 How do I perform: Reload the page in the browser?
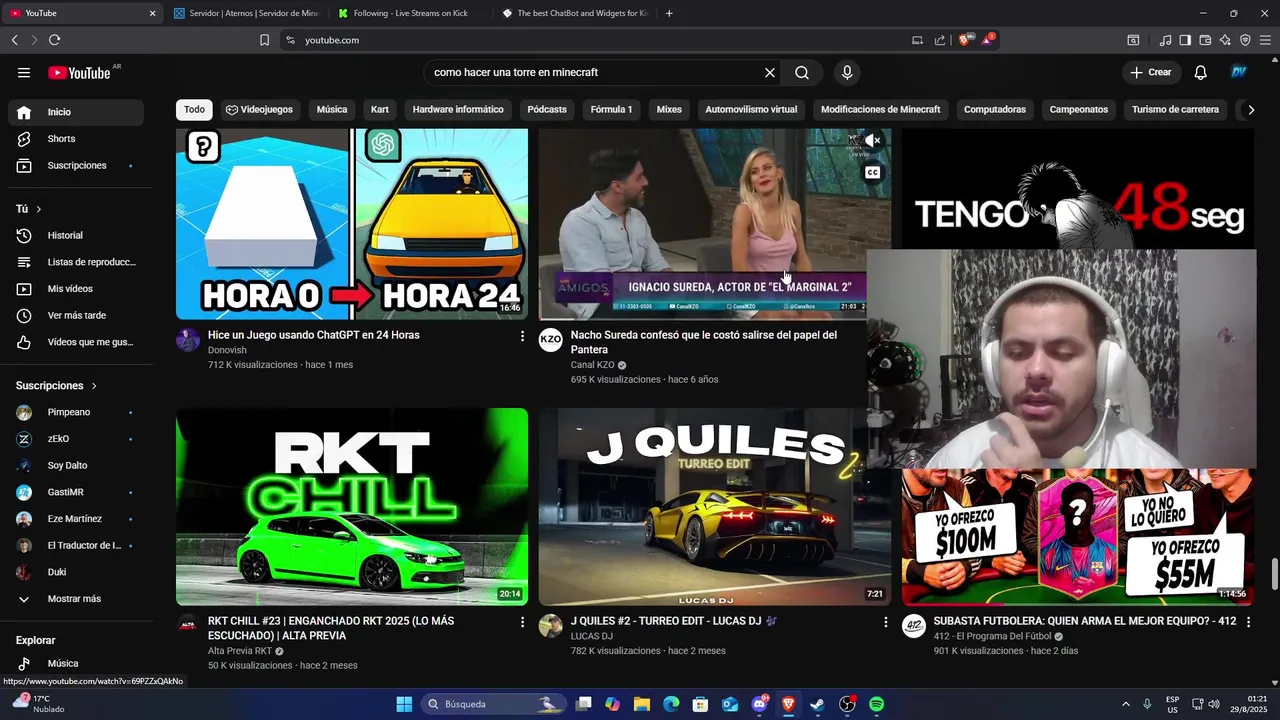pyautogui.click(x=54, y=40)
